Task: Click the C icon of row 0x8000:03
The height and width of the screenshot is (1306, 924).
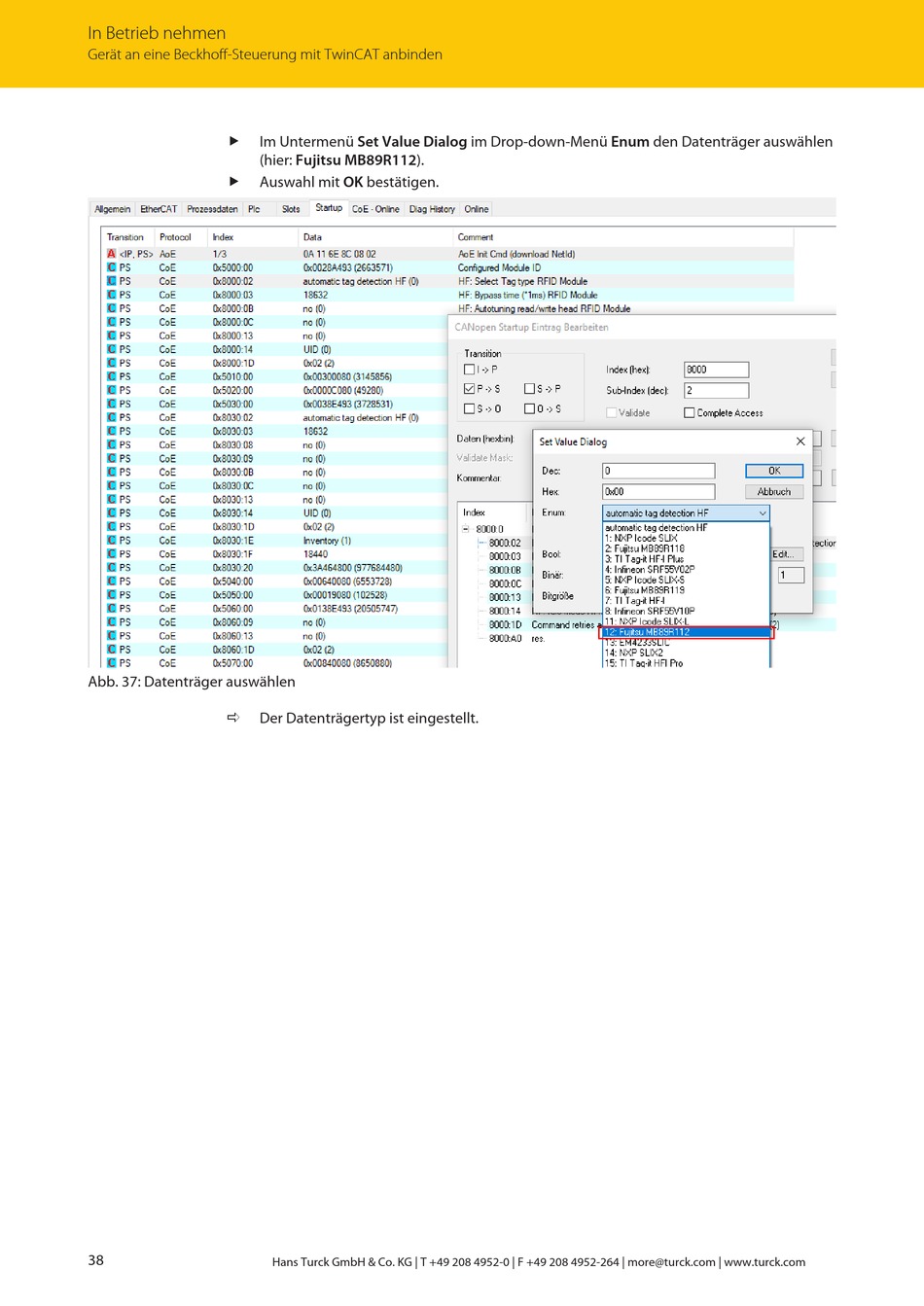Action: click(111, 295)
